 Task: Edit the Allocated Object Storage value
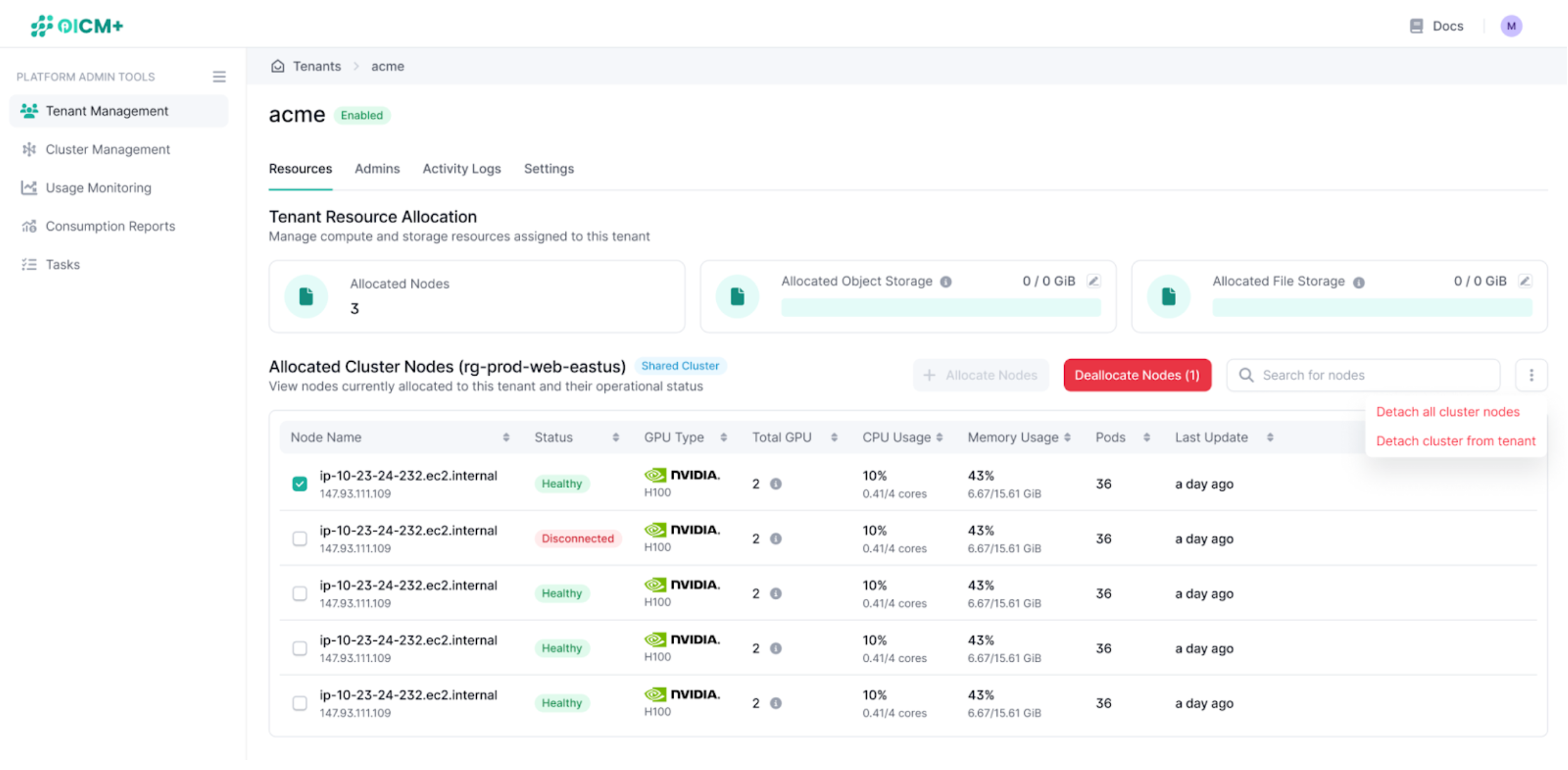tap(1094, 281)
